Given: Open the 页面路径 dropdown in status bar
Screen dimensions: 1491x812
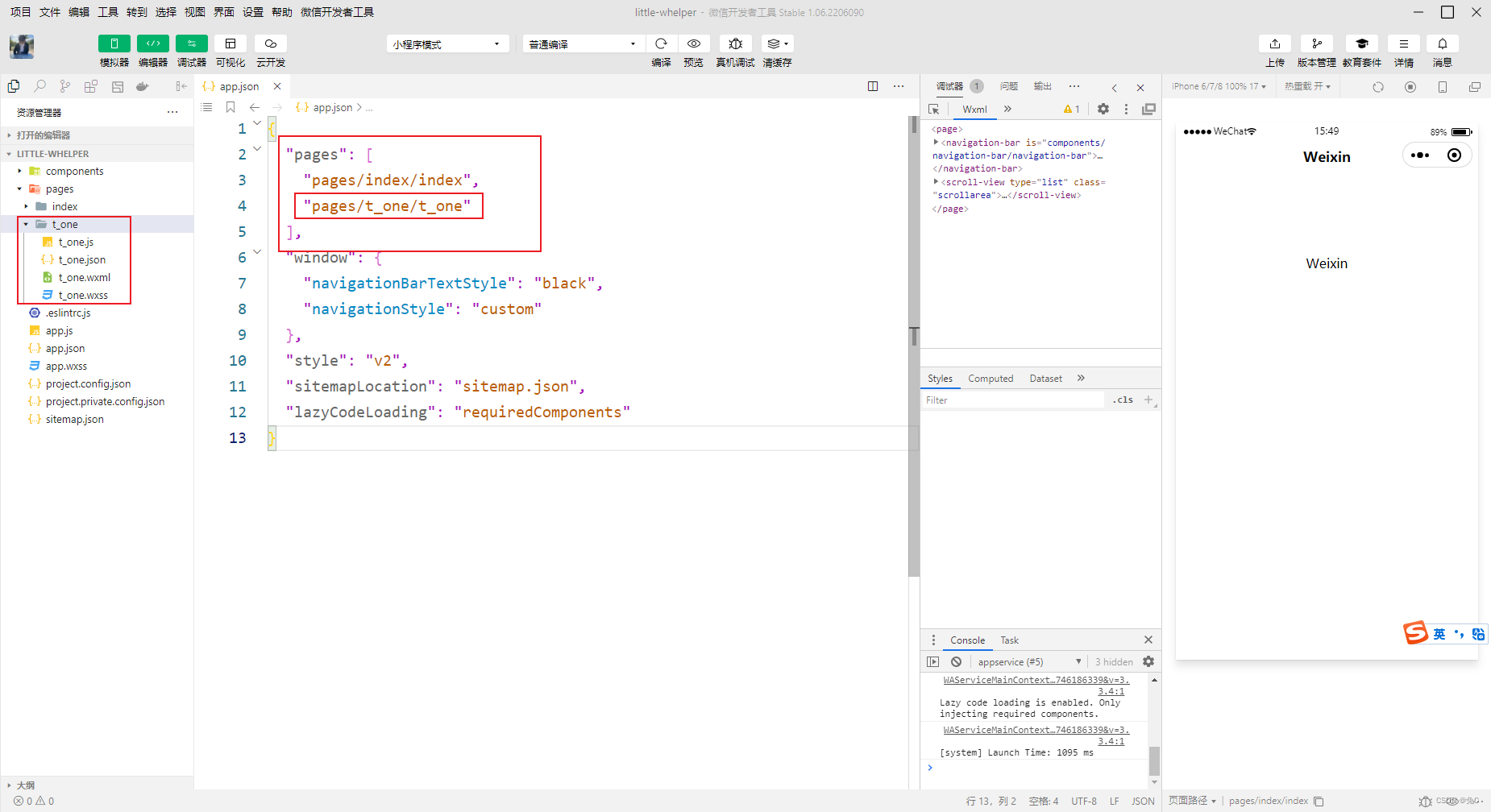Looking at the screenshot, I should 1192,801.
